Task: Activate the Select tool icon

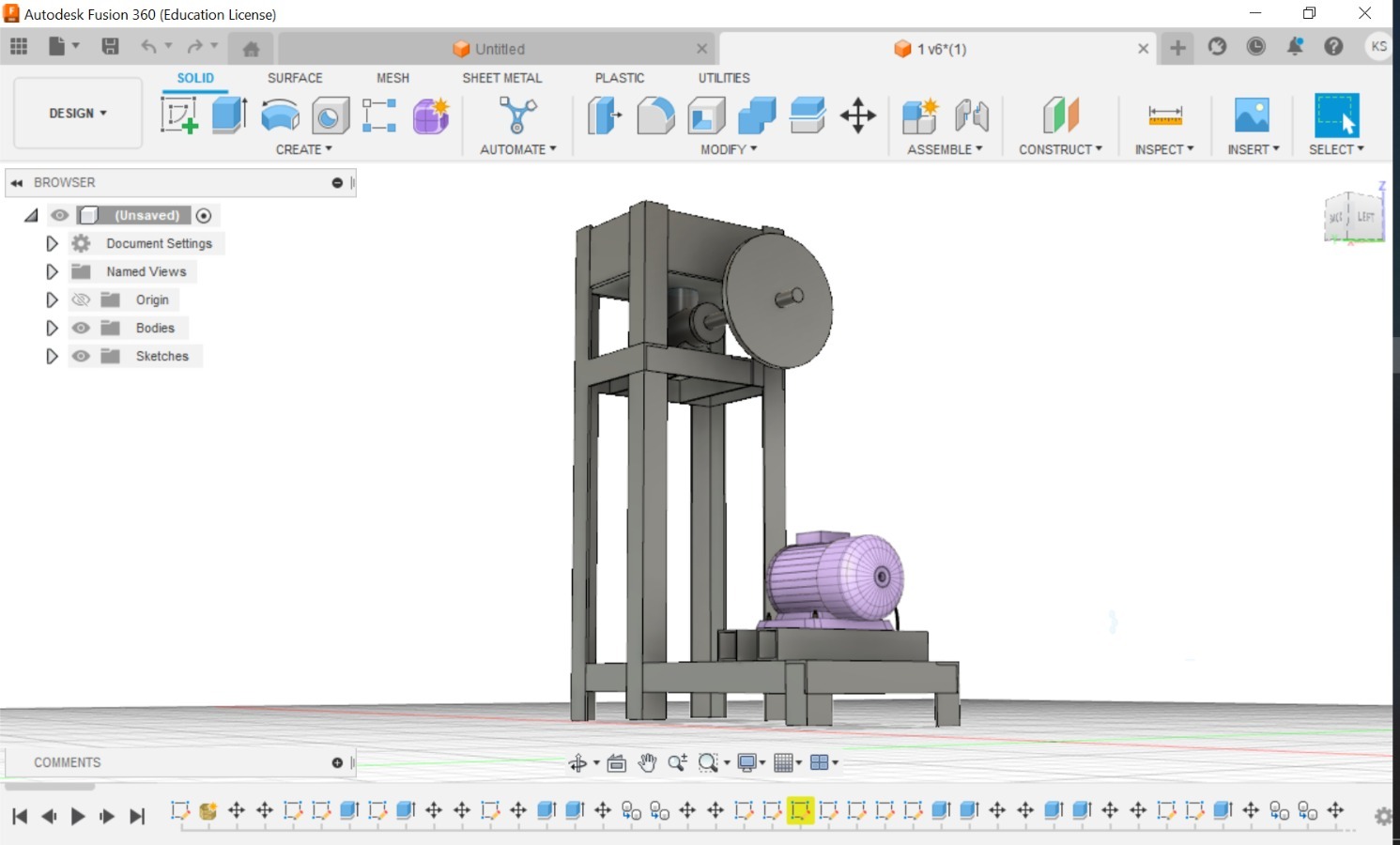Action: click(1336, 115)
